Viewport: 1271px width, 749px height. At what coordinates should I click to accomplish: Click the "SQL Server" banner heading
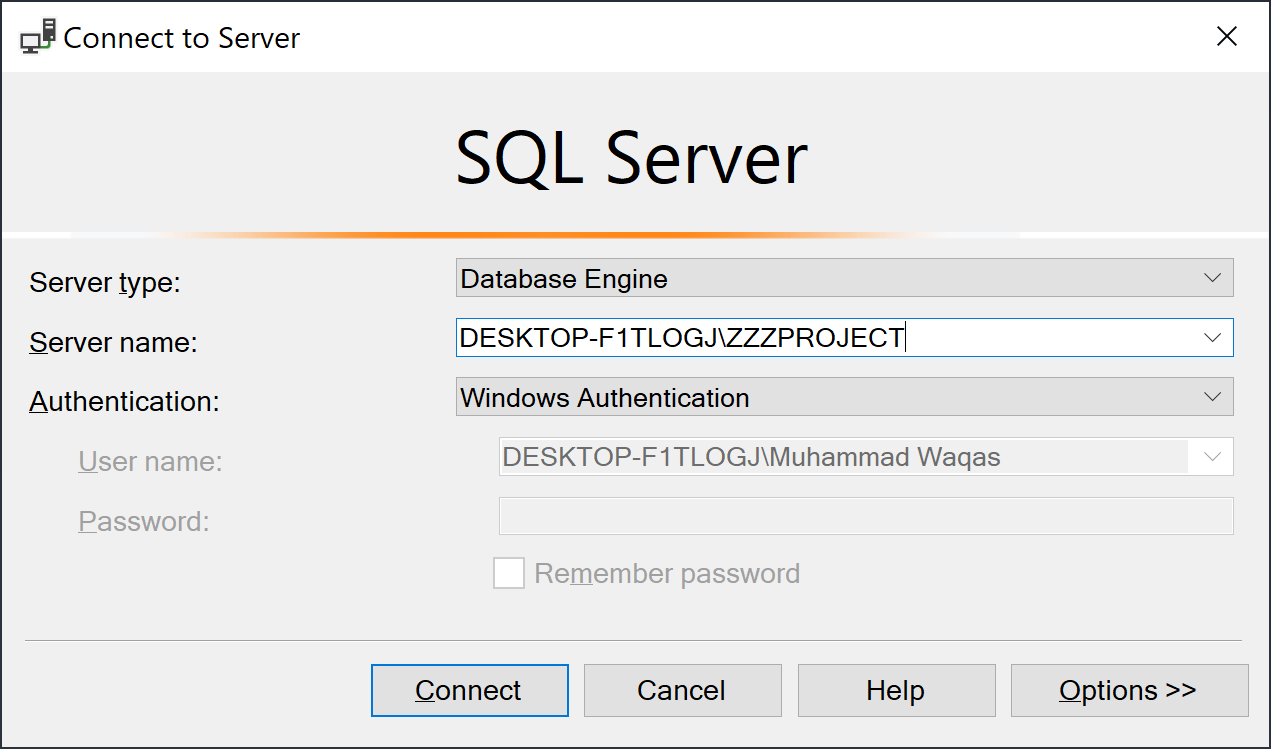[x=632, y=160]
